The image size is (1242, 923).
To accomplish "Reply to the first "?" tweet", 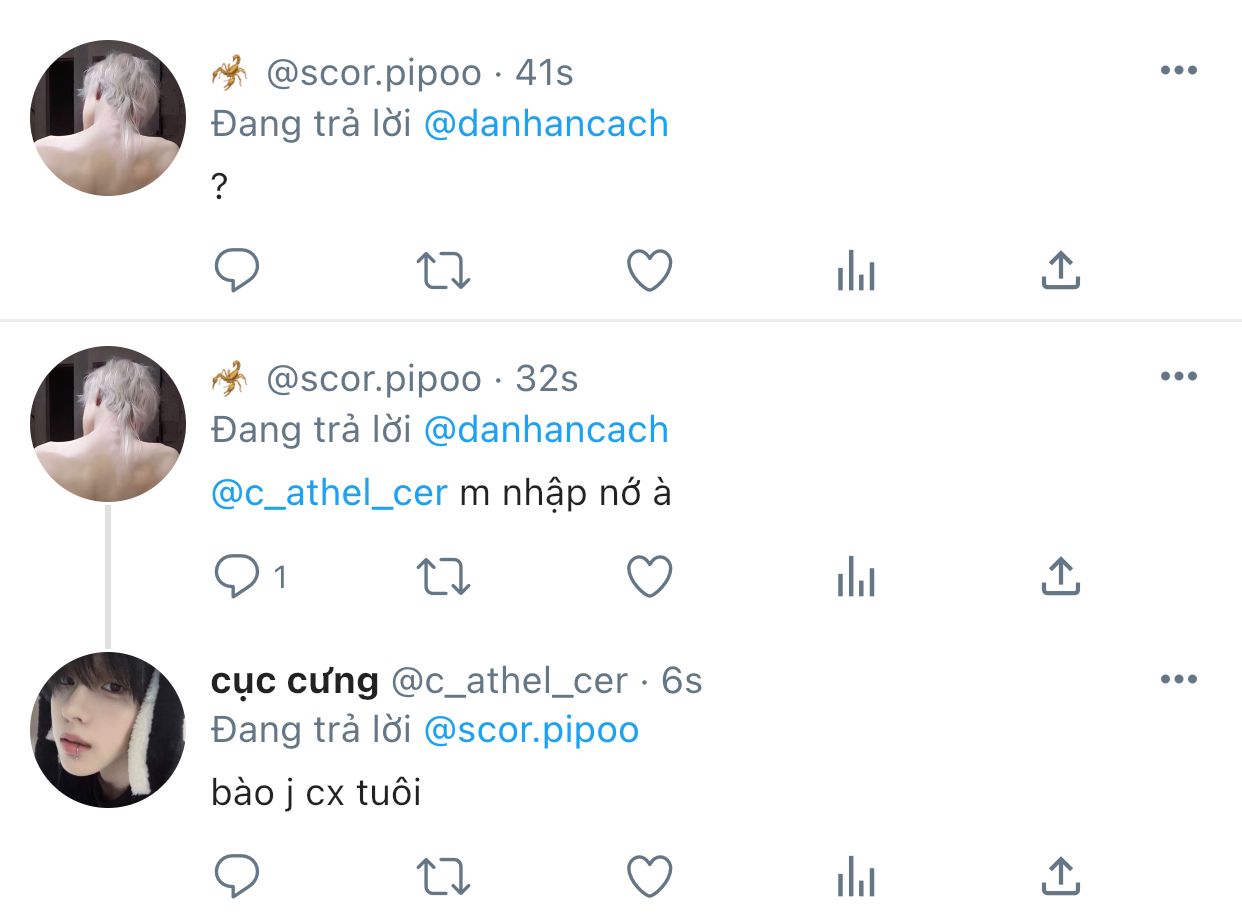I will tap(237, 270).
